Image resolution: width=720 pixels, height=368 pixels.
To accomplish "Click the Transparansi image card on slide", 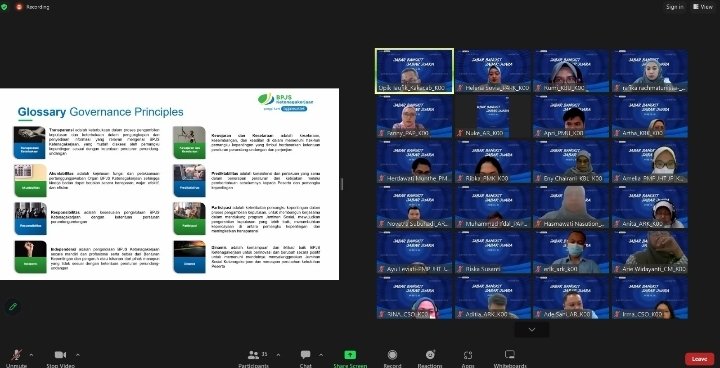I will [30, 142].
